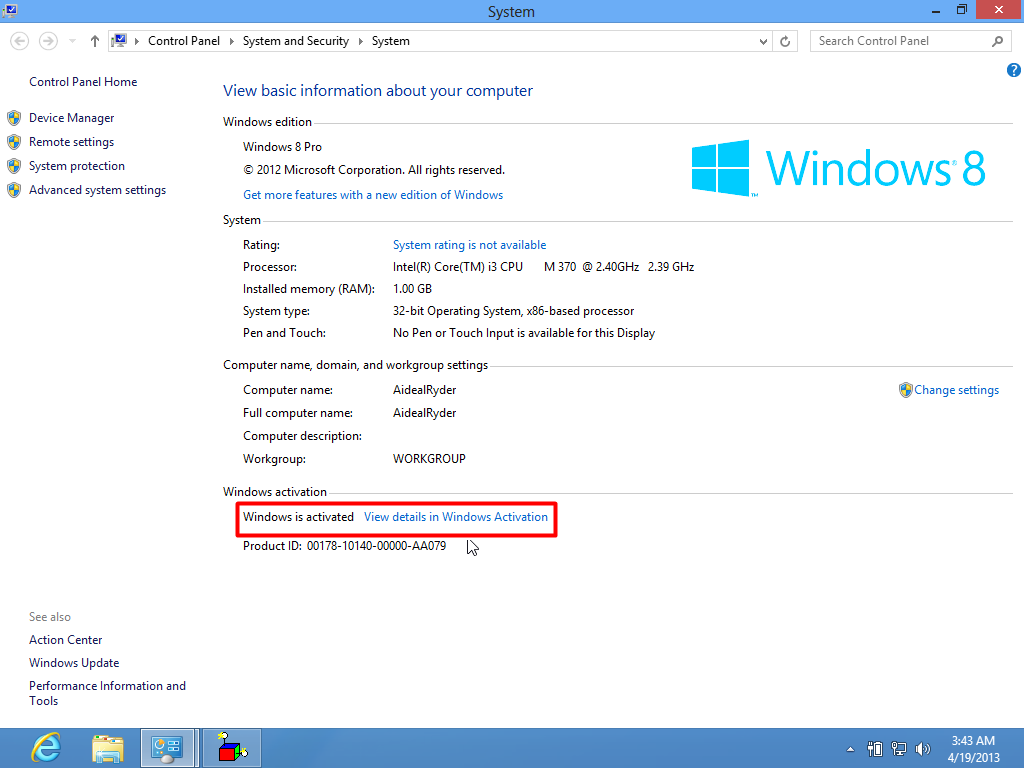This screenshot has width=1024, height=768.
Task: Show hidden tray icons arrow
Action: tap(850, 749)
